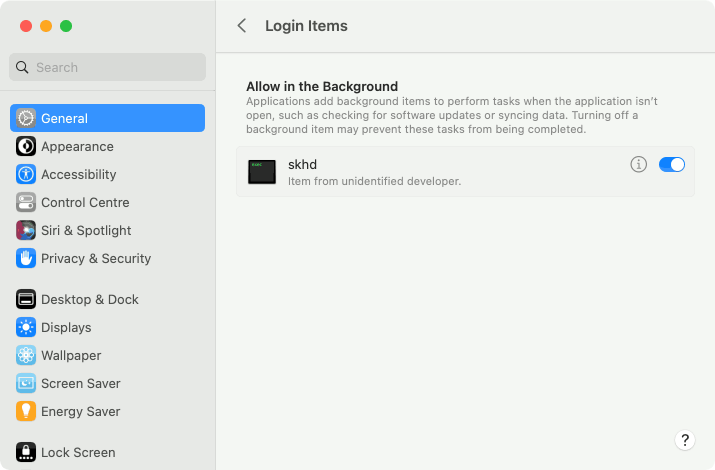This screenshot has height=470, width=715.
Task: Go back from Login Items
Action: coord(242,26)
